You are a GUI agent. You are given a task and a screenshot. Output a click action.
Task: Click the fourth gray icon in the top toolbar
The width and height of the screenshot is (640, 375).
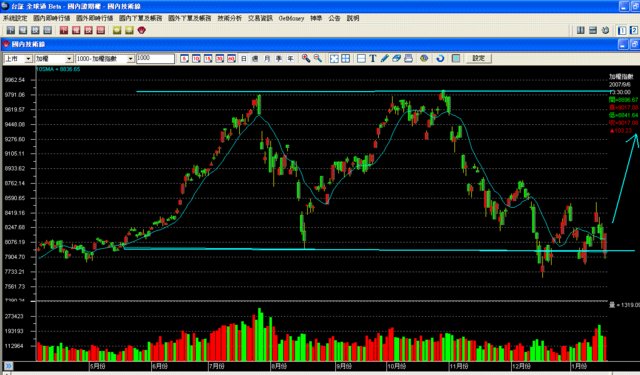(48, 30)
